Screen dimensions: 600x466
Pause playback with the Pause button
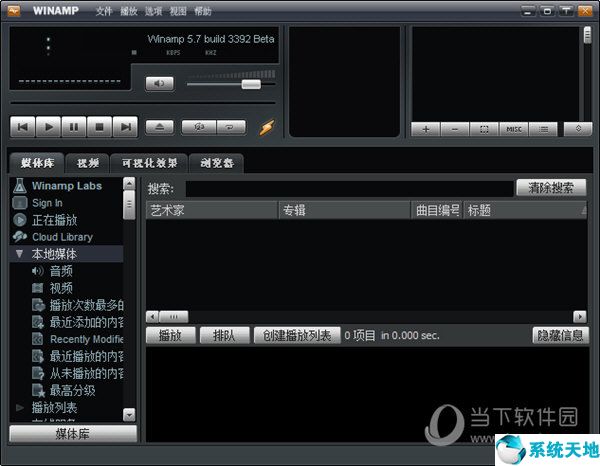74,127
